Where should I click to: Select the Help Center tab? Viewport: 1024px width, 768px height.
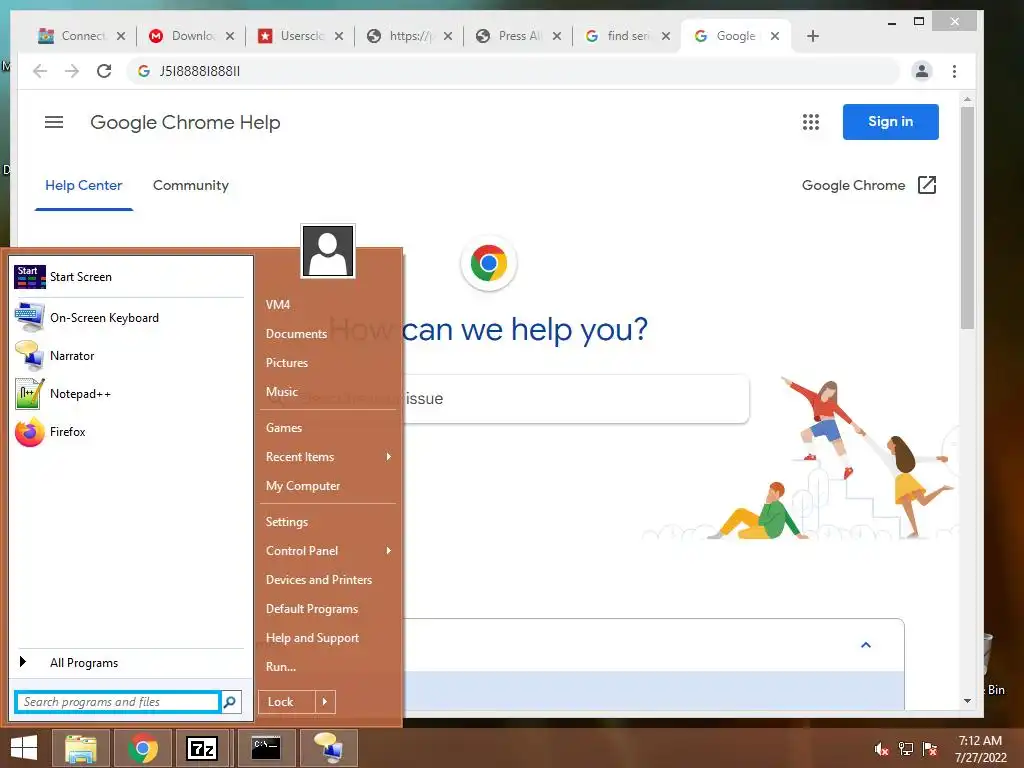pyautogui.click(x=84, y=185)
